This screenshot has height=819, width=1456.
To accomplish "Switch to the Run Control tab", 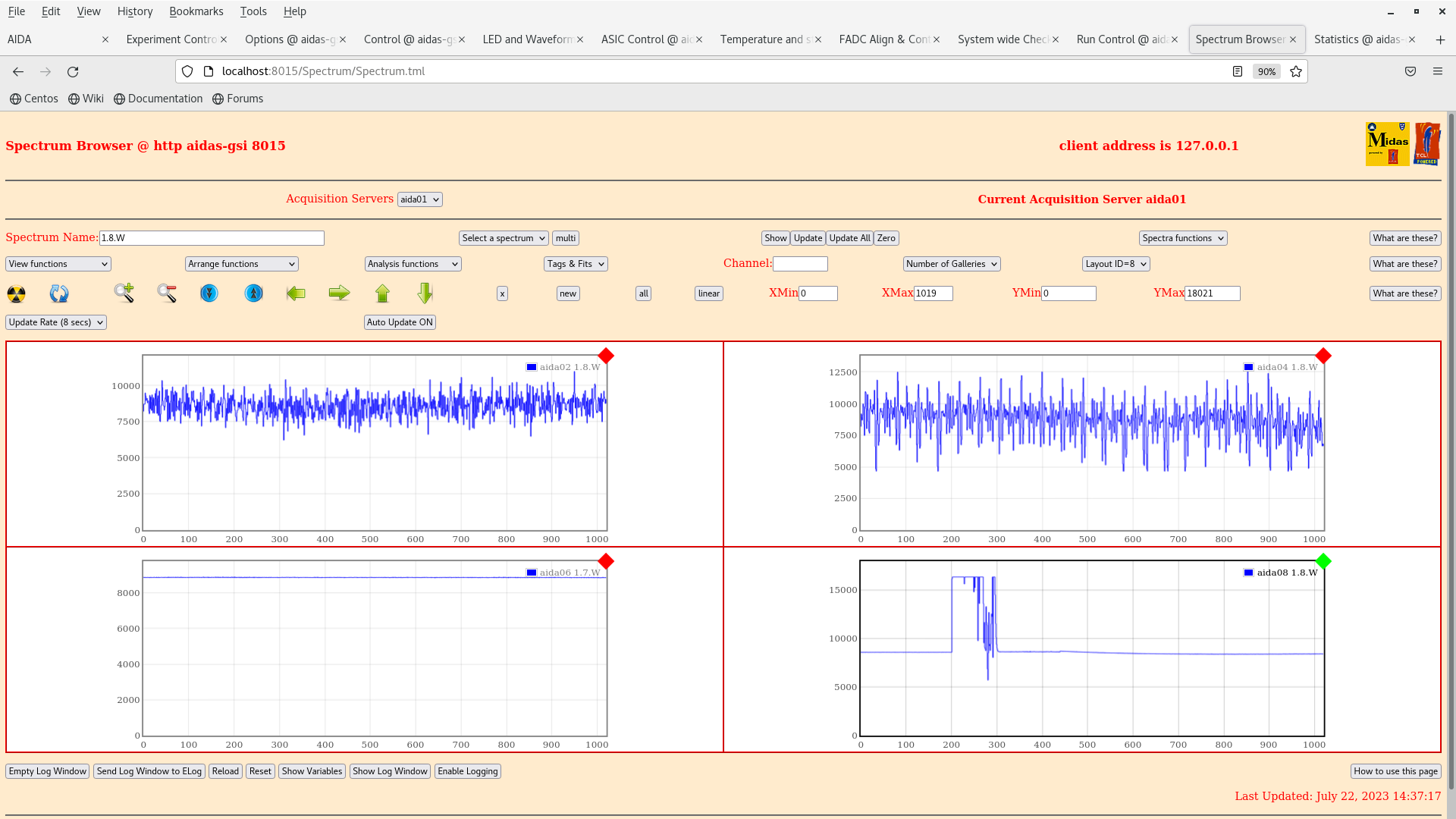I will [x=1122, y=39].
